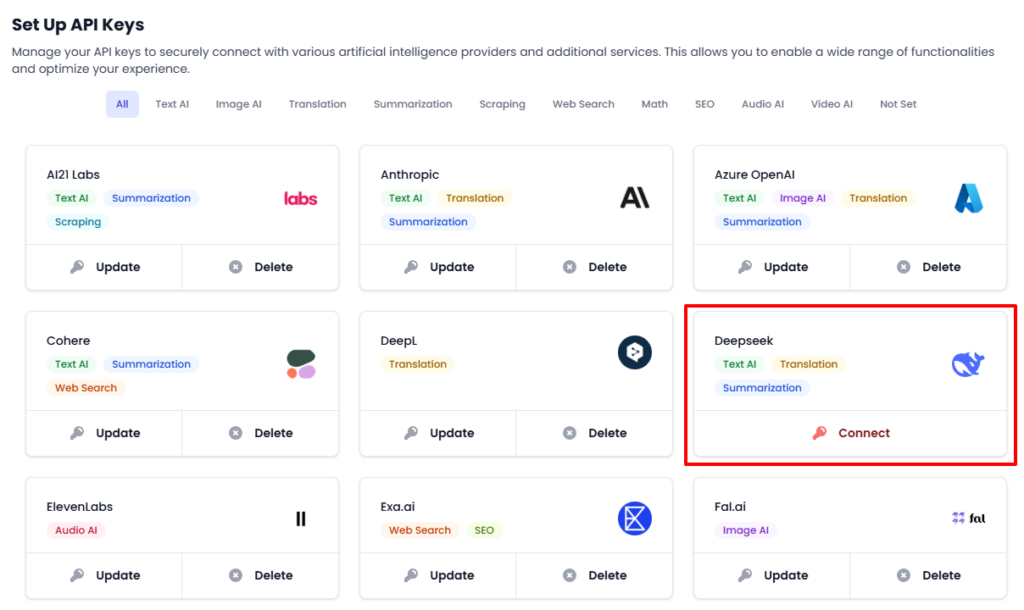Click the Cohere logo icon
The image size is (1024, 610).
point(300,364)
